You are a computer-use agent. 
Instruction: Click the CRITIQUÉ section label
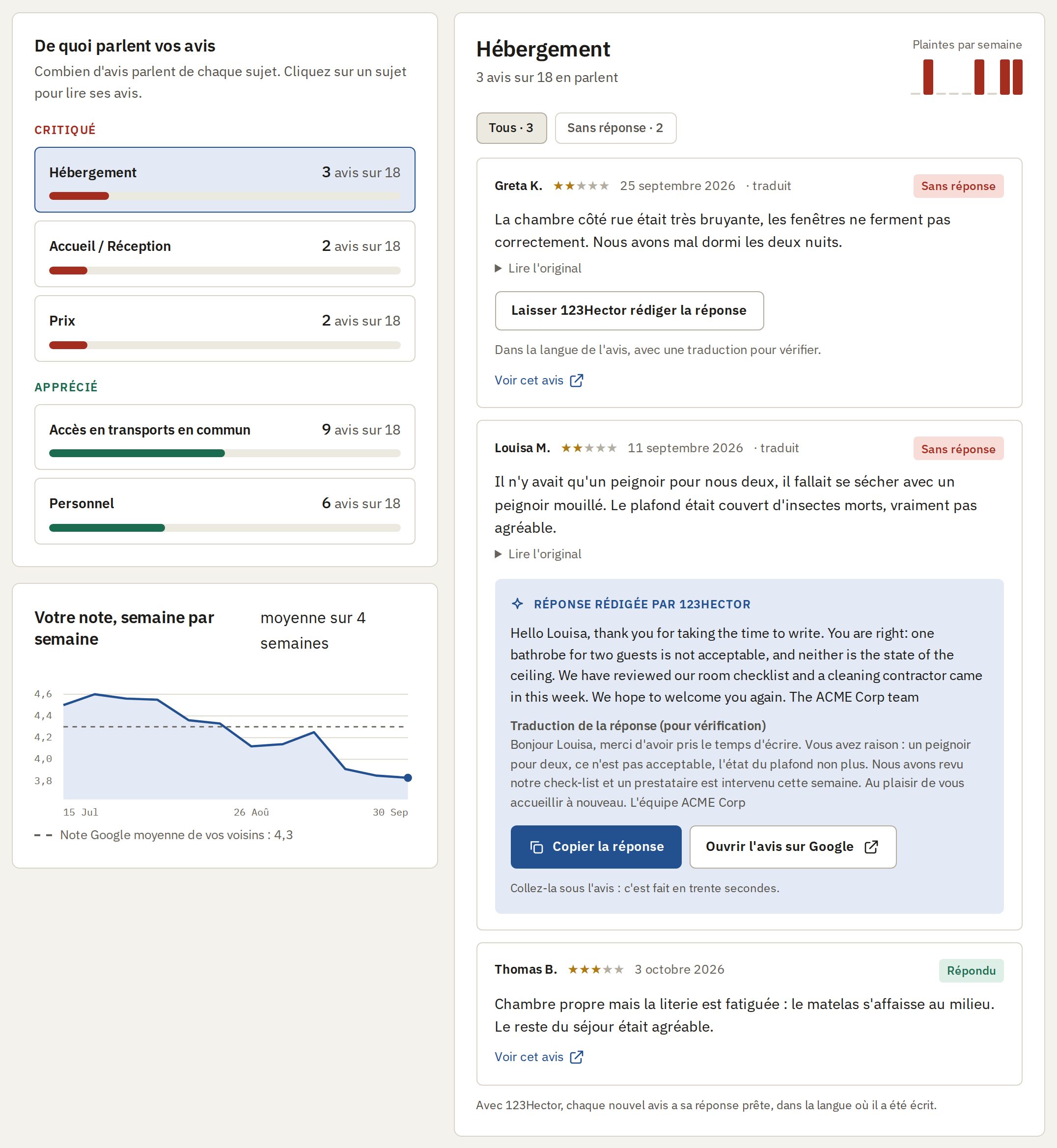65,130
